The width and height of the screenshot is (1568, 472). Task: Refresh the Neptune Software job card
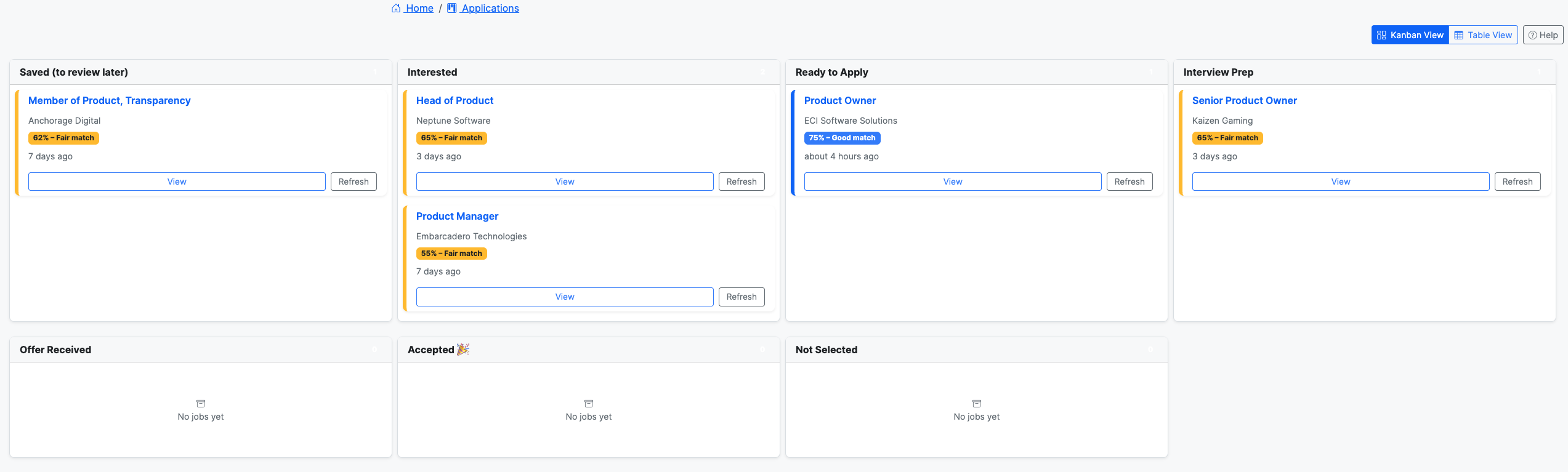point(742,182)
